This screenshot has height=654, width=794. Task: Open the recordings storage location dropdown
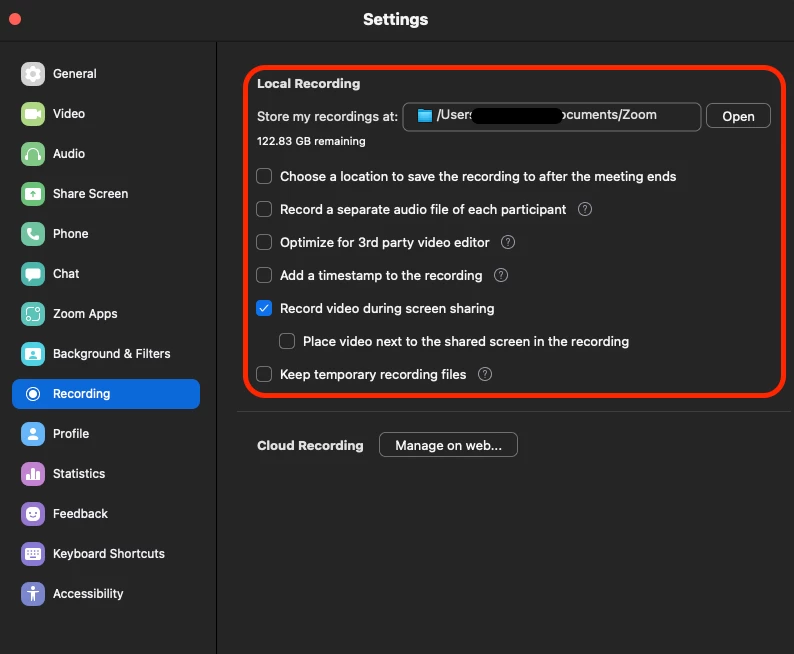(551, 116)
